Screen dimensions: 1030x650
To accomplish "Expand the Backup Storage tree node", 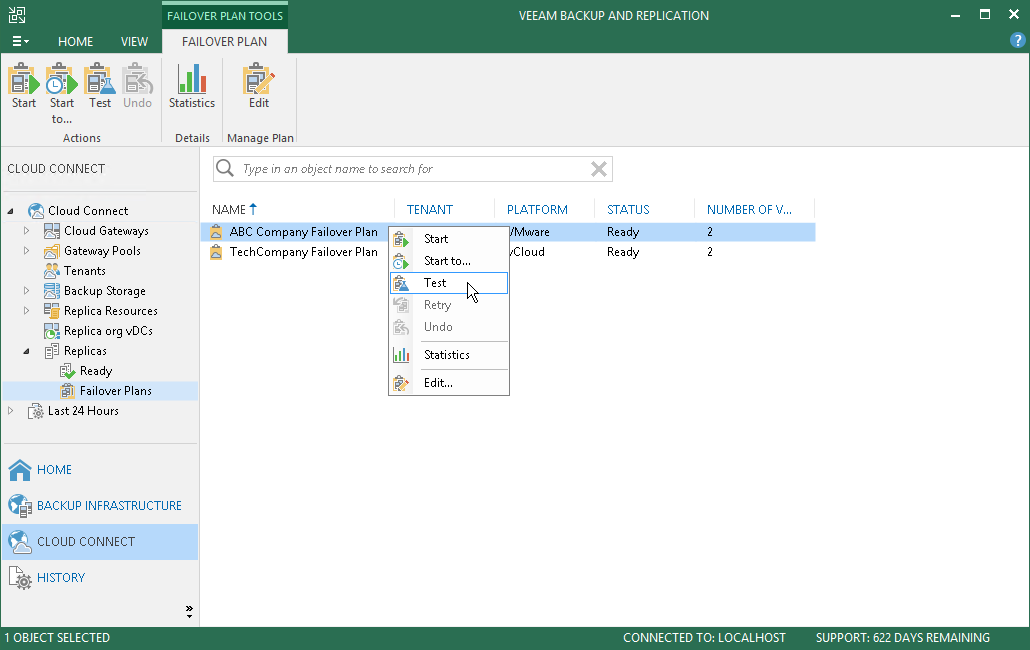I will tap(26, 291).
